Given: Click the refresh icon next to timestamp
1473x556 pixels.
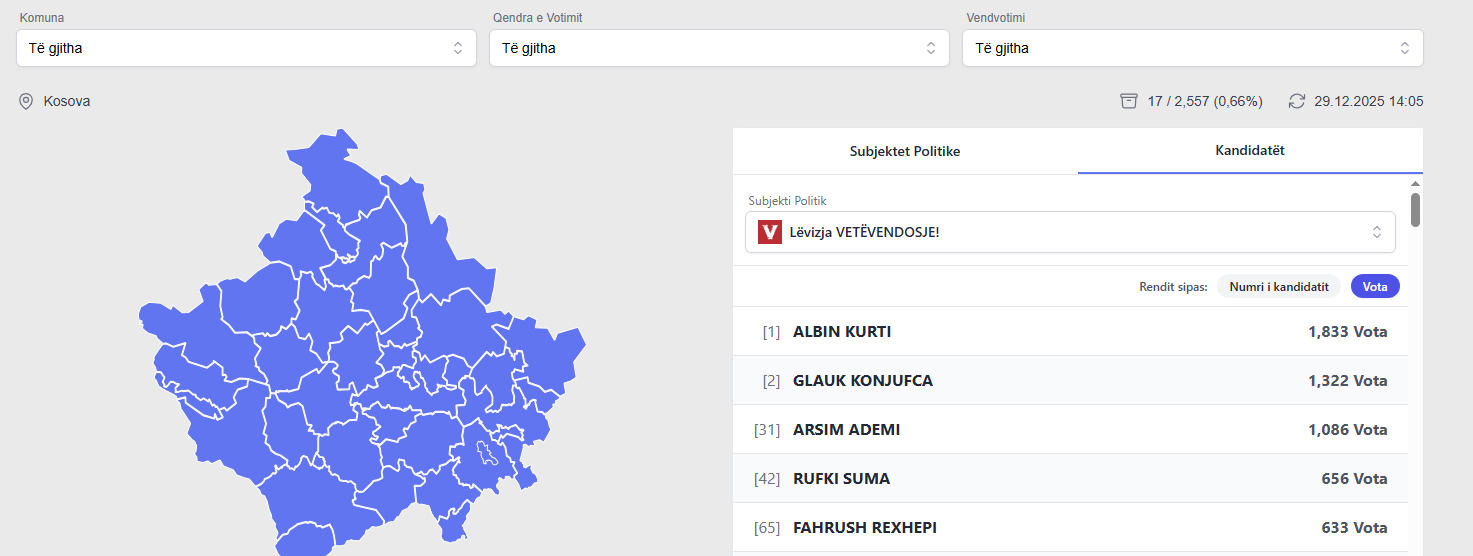Looking at the screenshot, I should coord(1297,101).
